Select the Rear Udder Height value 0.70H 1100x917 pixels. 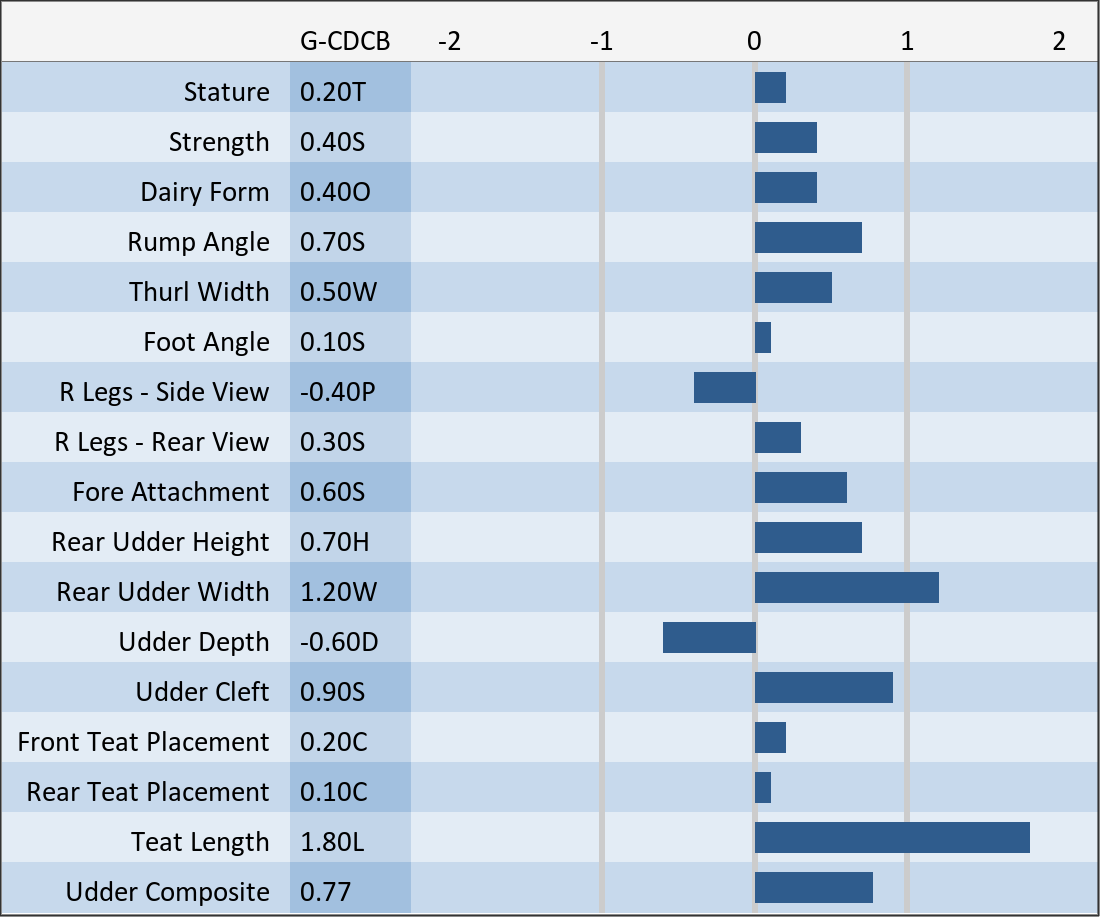tap(334, 542)
